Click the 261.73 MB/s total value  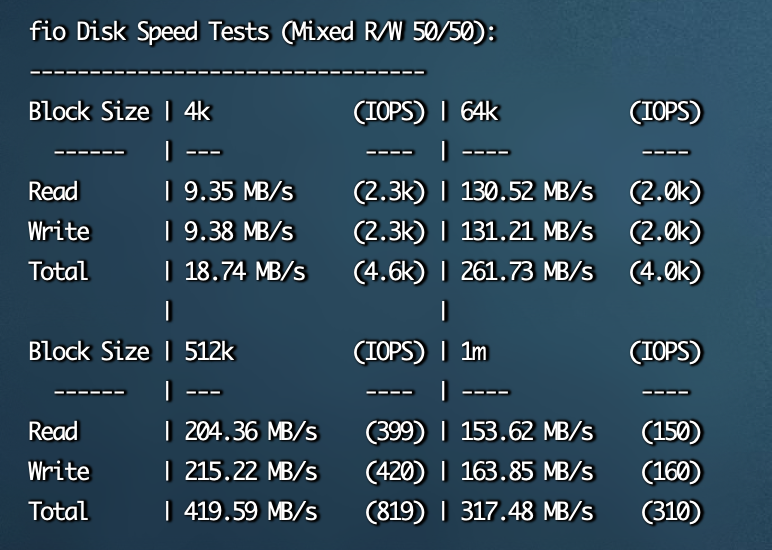(x=527, y=271)
